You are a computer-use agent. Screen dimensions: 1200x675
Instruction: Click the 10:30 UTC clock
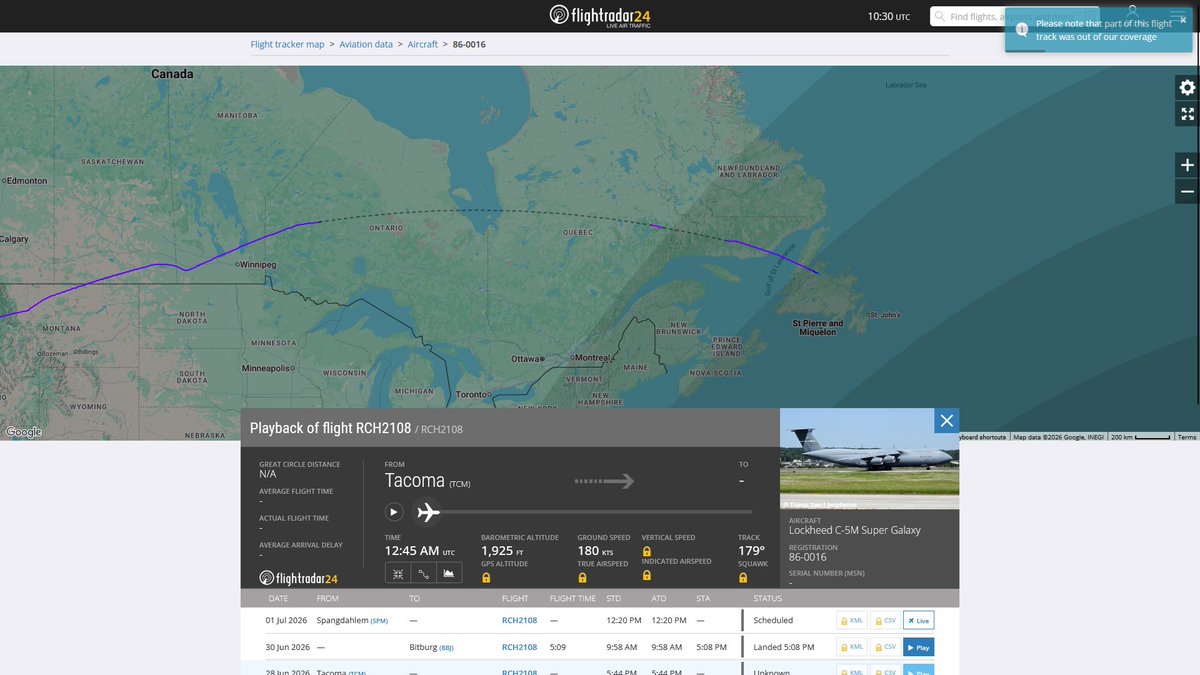click(x=888, y=16)
